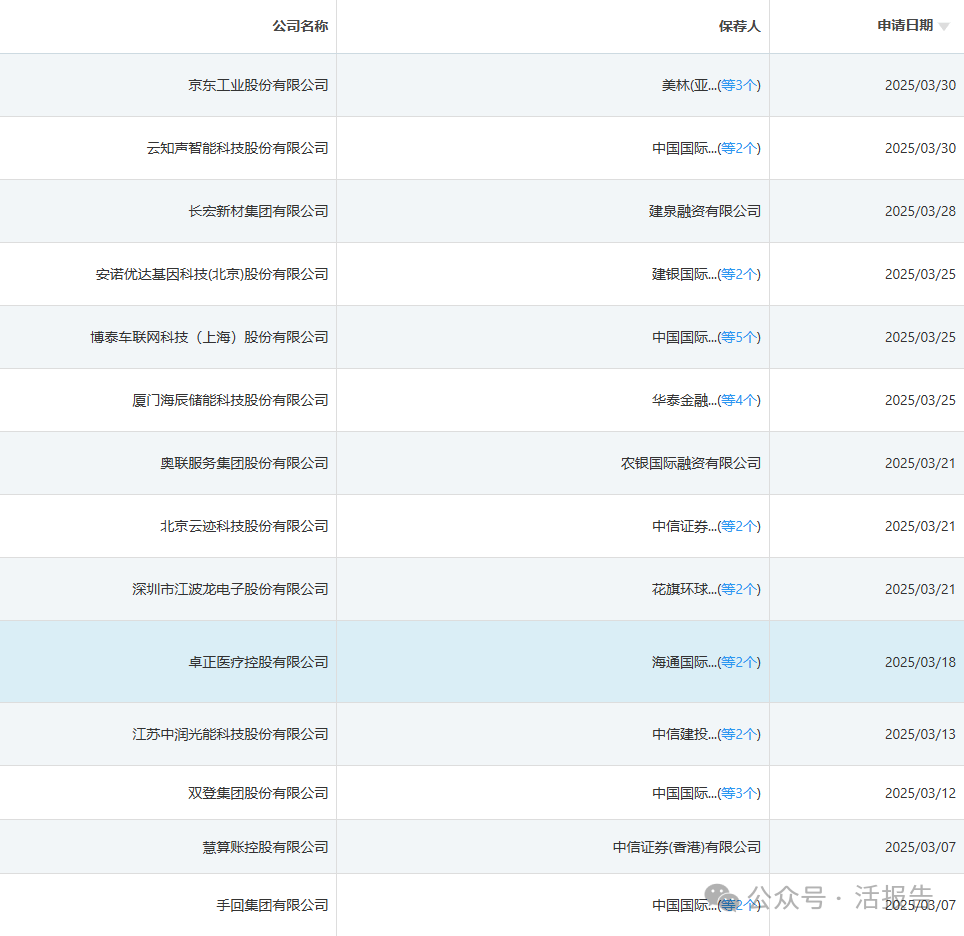Expand 等3个 sponsors for 京东工业
The image size is (964, 936).
[x=739, y=85]
